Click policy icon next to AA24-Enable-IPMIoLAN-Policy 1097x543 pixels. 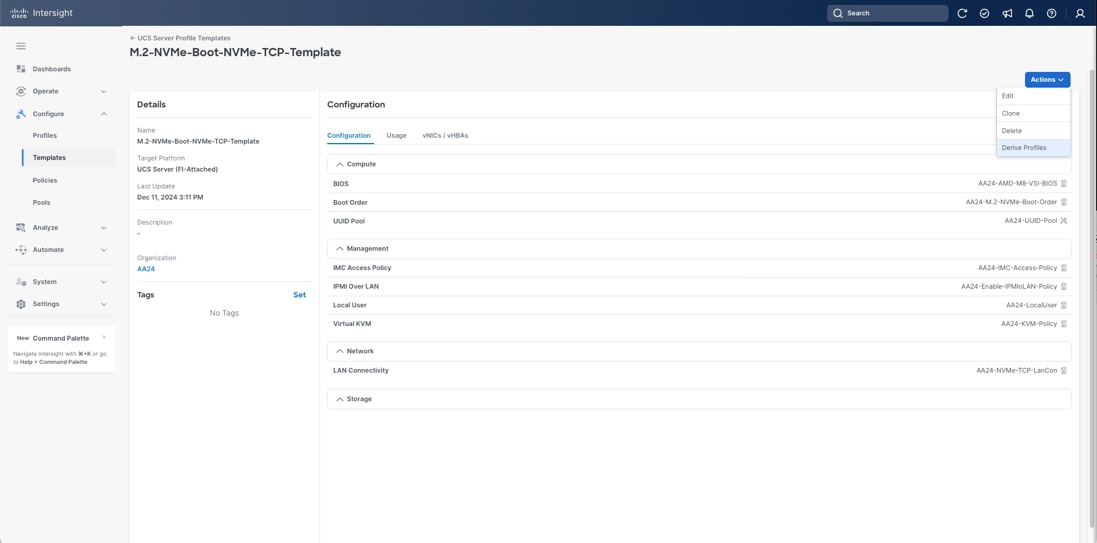pyautogui.click(x=1063, y=286)
